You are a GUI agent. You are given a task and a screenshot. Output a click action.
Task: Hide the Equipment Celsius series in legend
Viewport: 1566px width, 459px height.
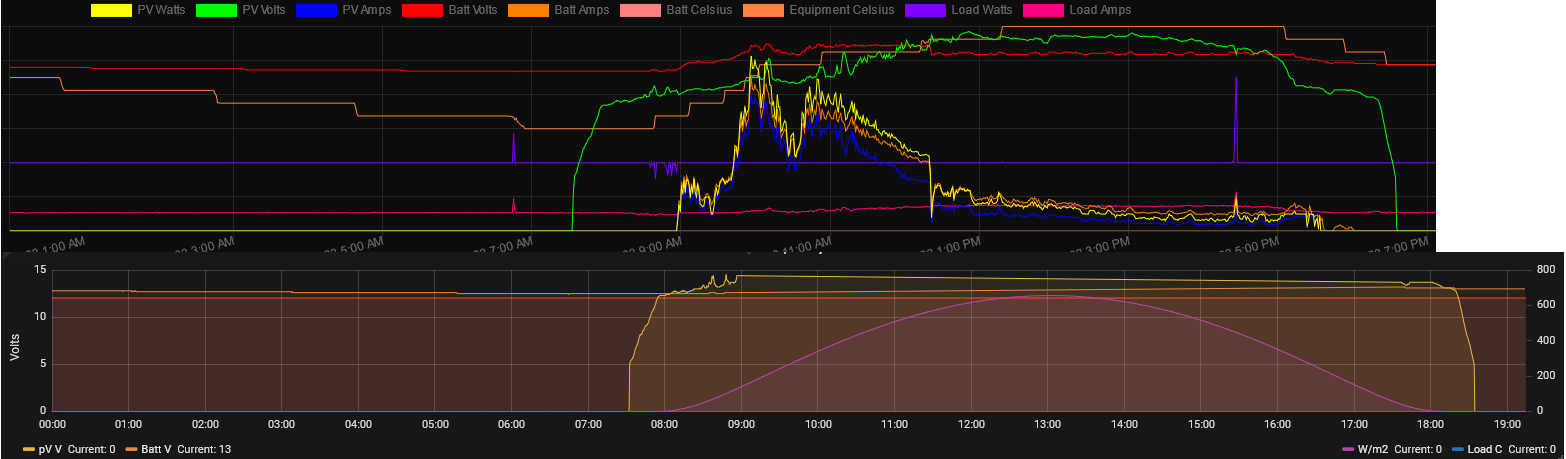coord(842,10)
